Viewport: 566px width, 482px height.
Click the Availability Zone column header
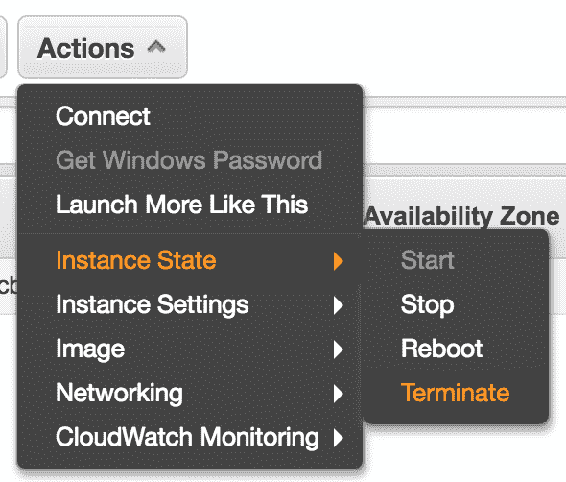point(462,216)
